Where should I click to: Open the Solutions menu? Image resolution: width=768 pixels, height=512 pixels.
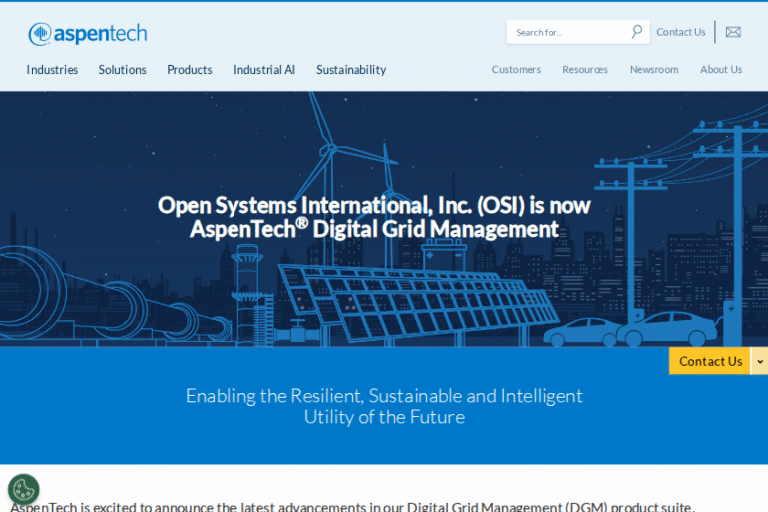[x=122, y=70]
